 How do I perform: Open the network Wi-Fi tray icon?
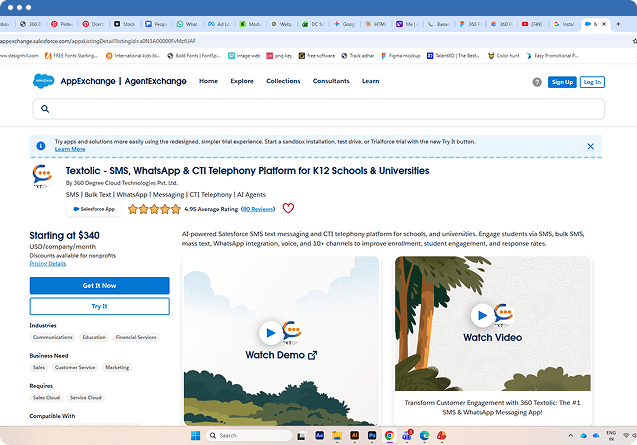[626, 436]
